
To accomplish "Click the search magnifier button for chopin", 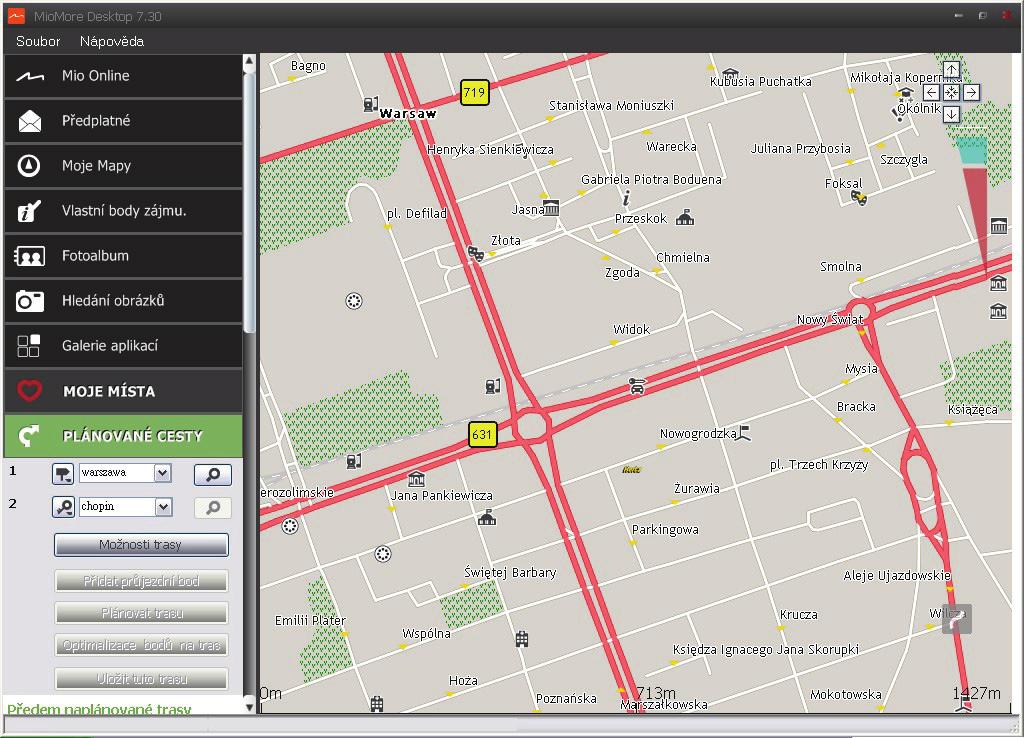I will point(213,507).
